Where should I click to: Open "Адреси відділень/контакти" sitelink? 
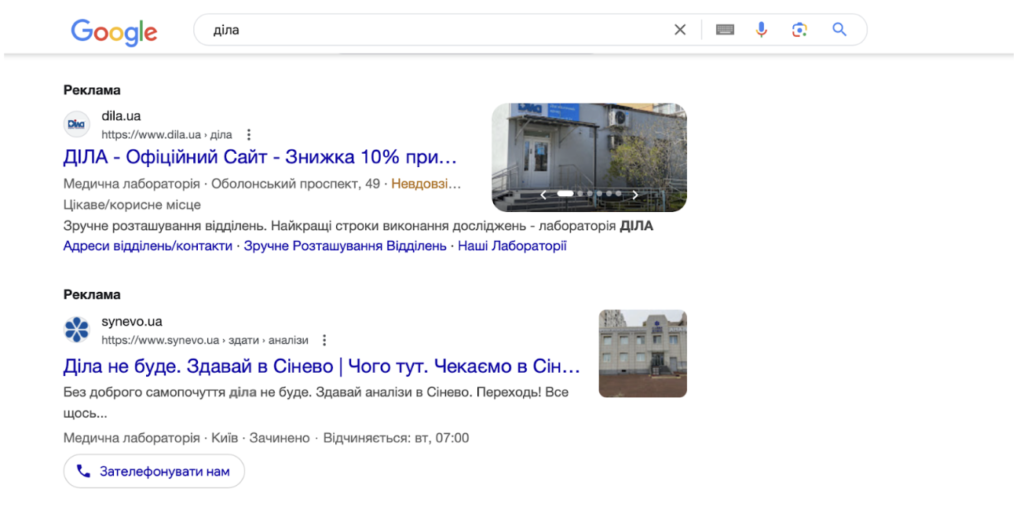148,246
